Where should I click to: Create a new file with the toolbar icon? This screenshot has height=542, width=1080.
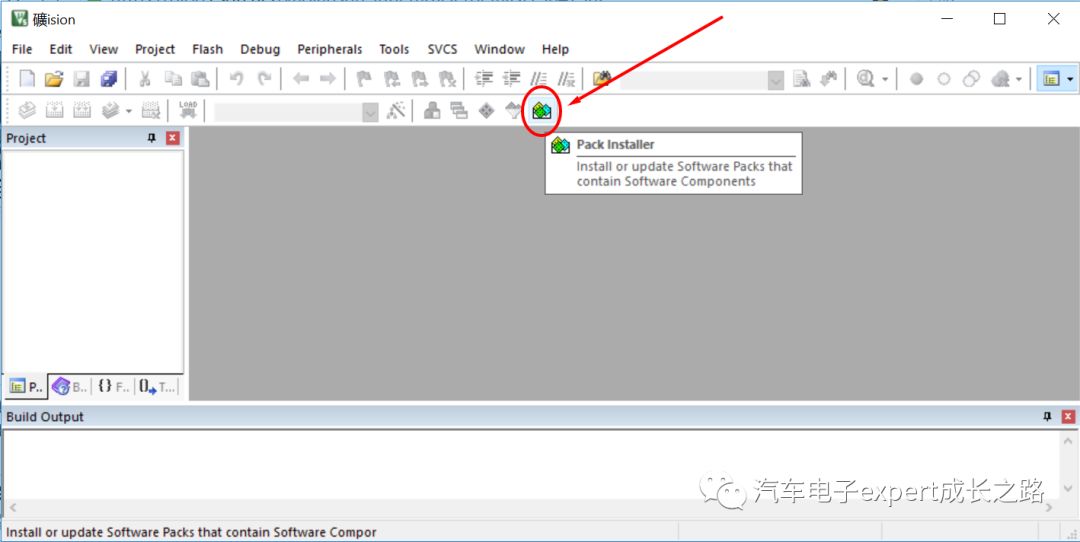[x=27, y=79]
